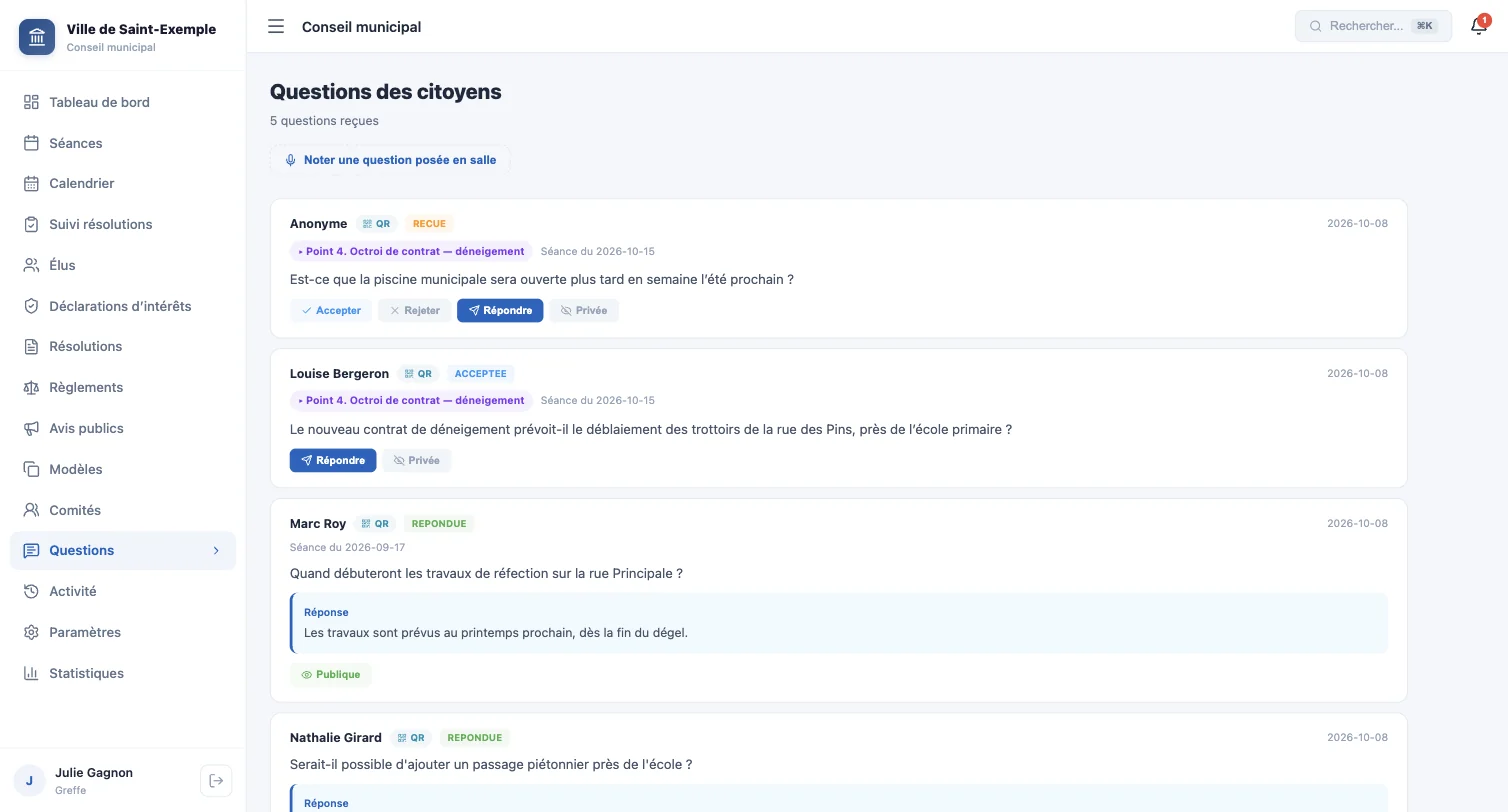The image size is (1508, 812).
Task: Log out using the exit icon
Action: click(216, 780)
